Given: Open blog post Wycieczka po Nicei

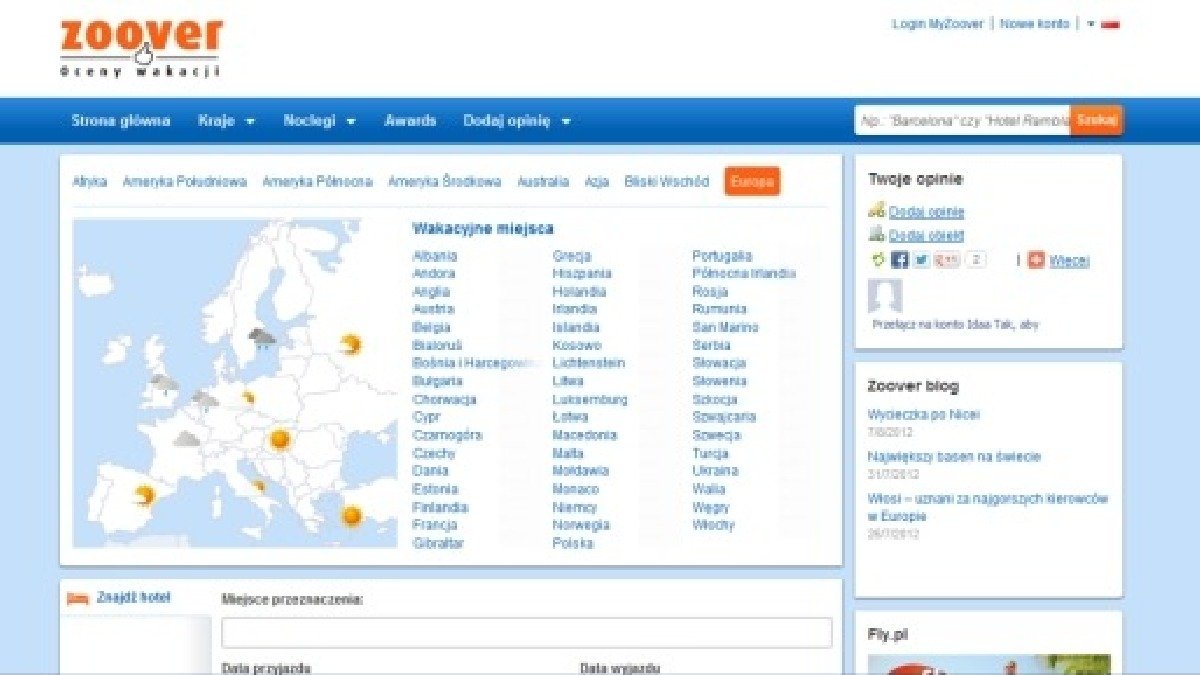Looking at the screenshot, I should (x=924, y=414).
